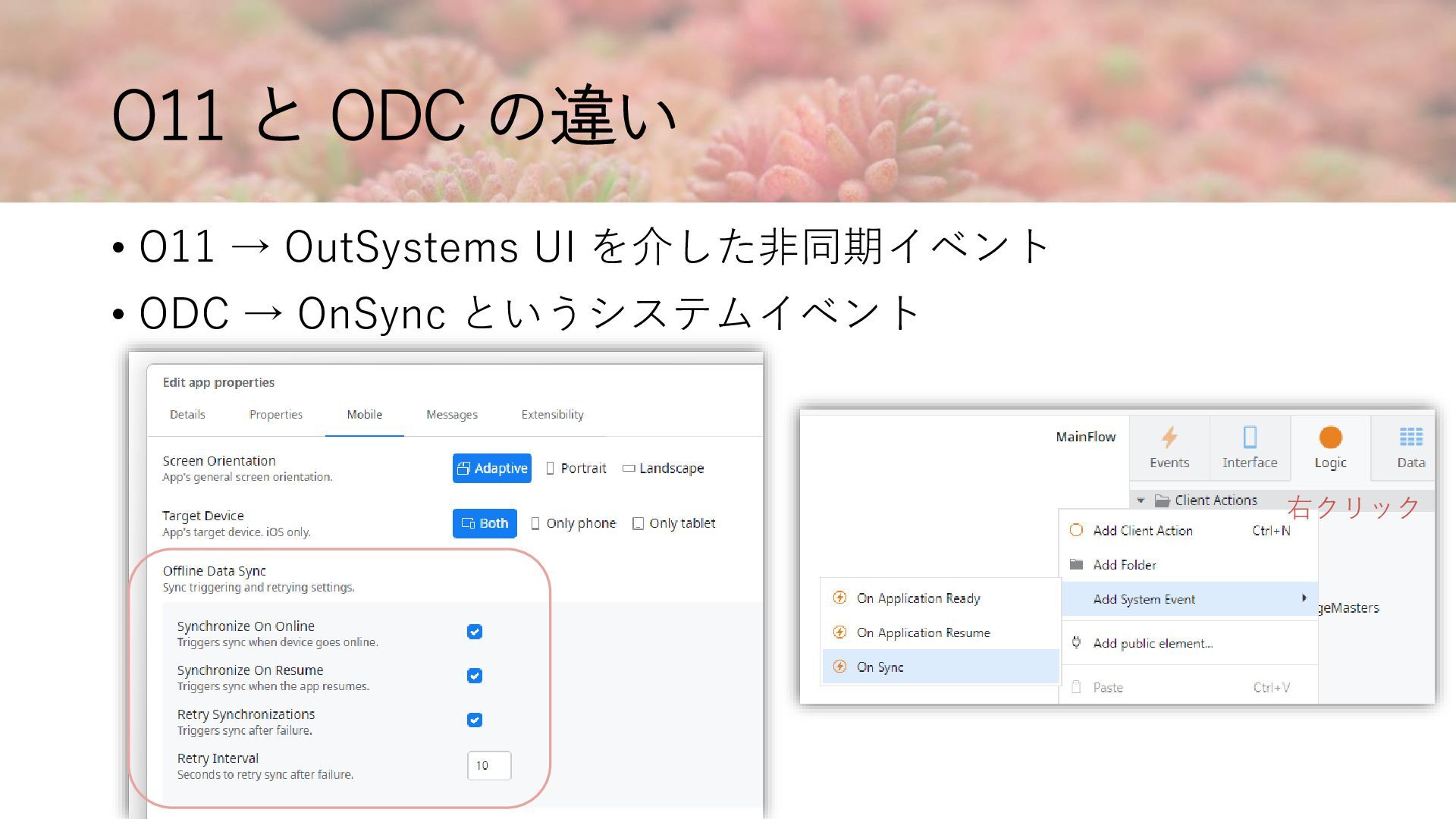This screenshot has height=819, width=1456.
Task: Click the Add public element plug icon
Action: pos(1076,643)
